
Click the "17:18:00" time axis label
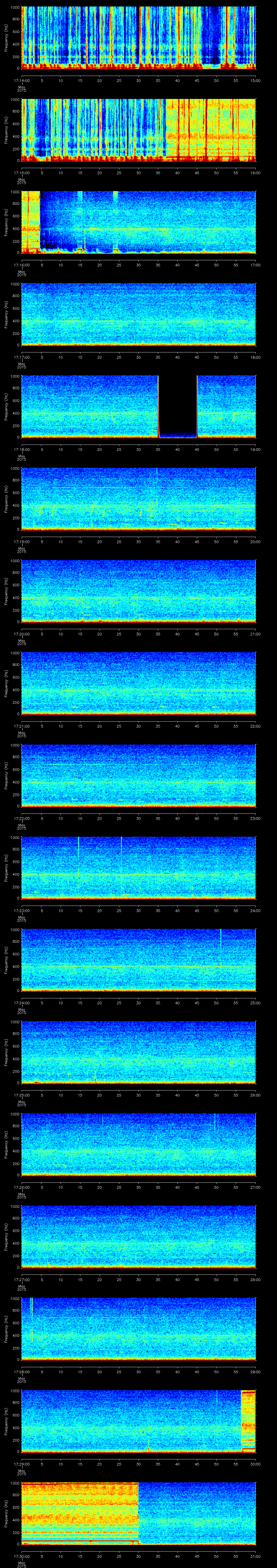pos(22,449)
